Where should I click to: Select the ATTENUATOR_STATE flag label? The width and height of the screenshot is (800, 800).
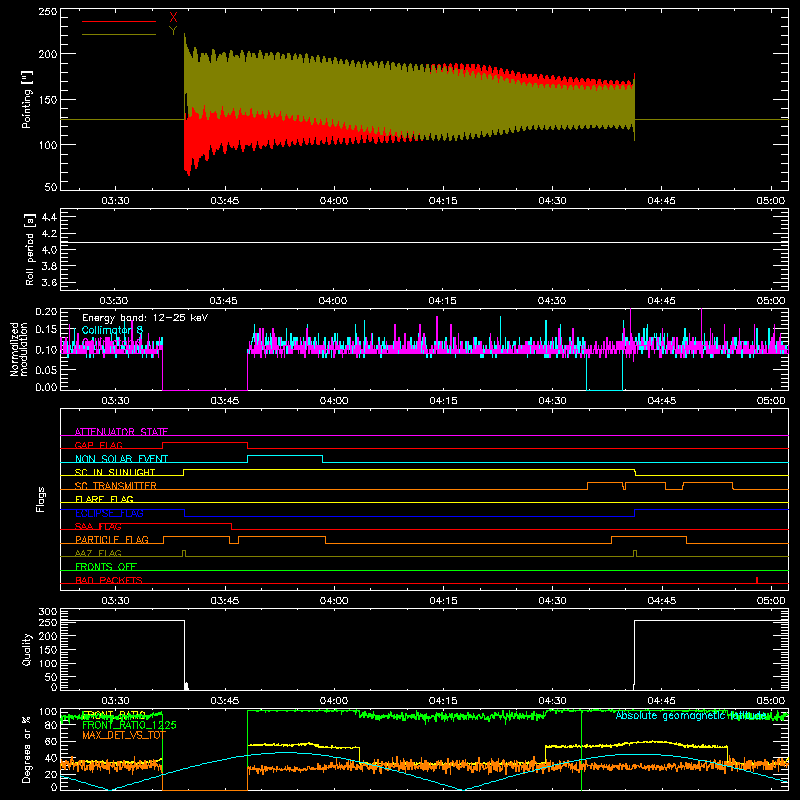tap(121, 432)
